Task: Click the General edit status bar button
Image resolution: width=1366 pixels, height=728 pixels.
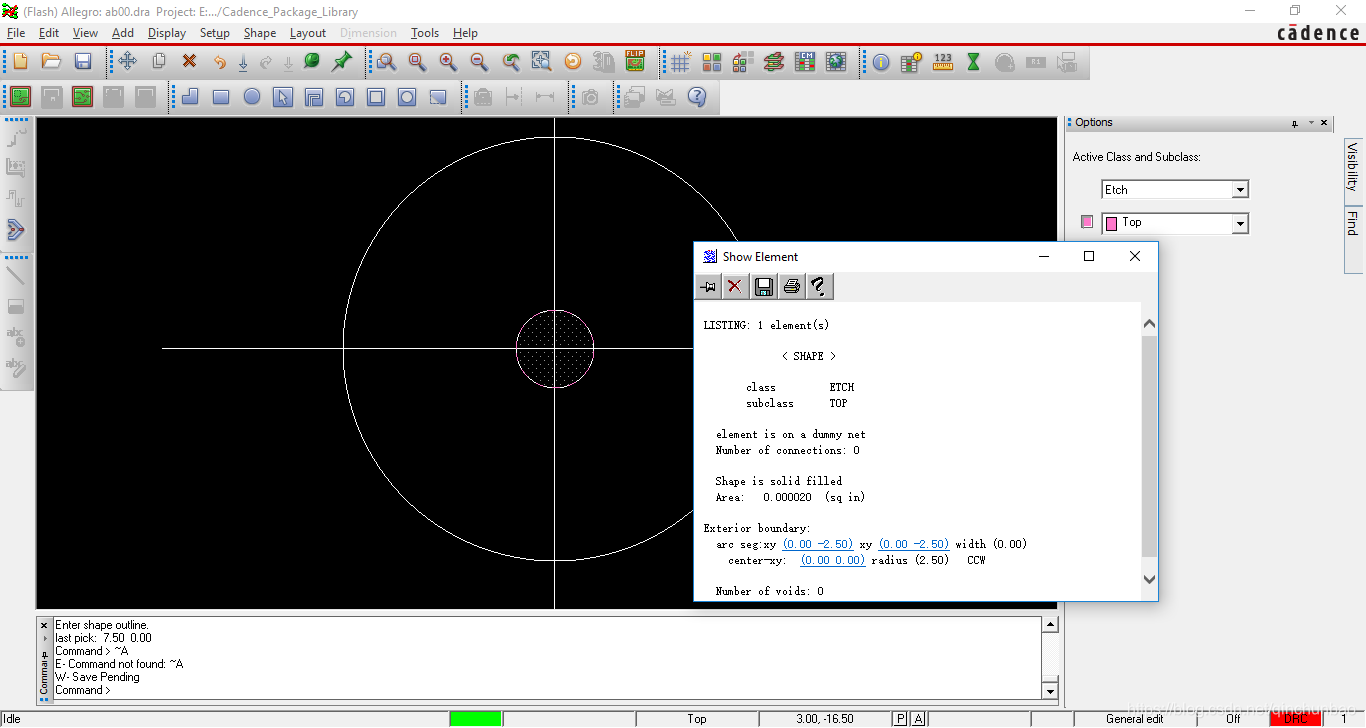Action: (1134, 718)
